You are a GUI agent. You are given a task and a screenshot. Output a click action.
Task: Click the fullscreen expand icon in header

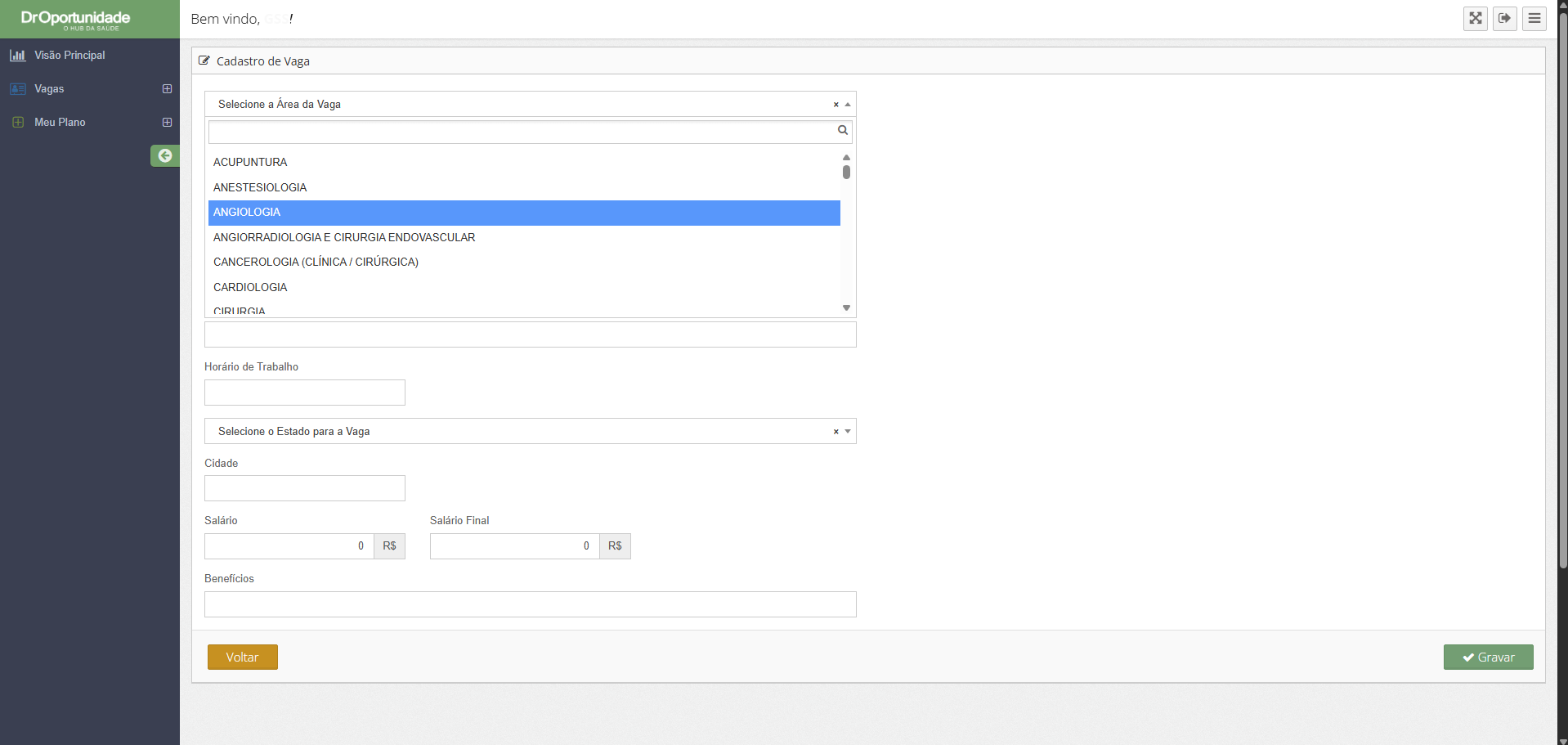(1475, 18)
